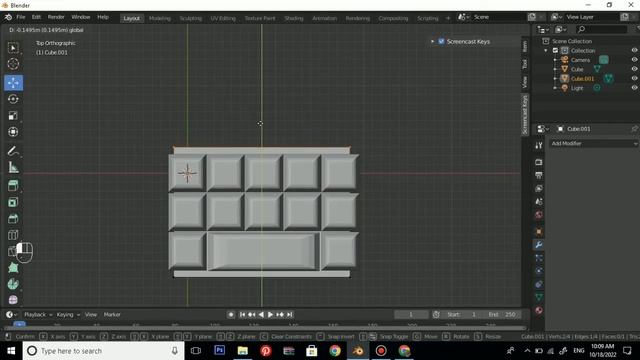Open the Scene properties tab

(x=539, y=201)
